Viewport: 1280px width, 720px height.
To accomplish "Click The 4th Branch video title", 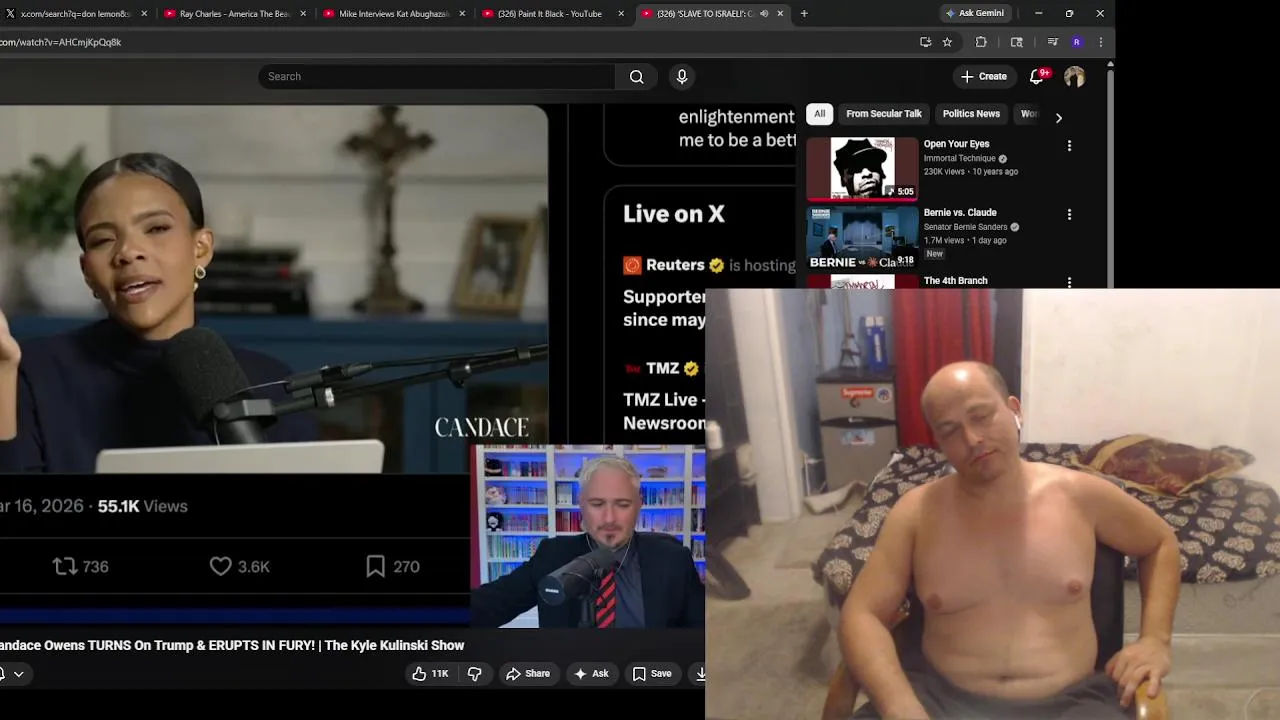I will (x=955, y=281).
